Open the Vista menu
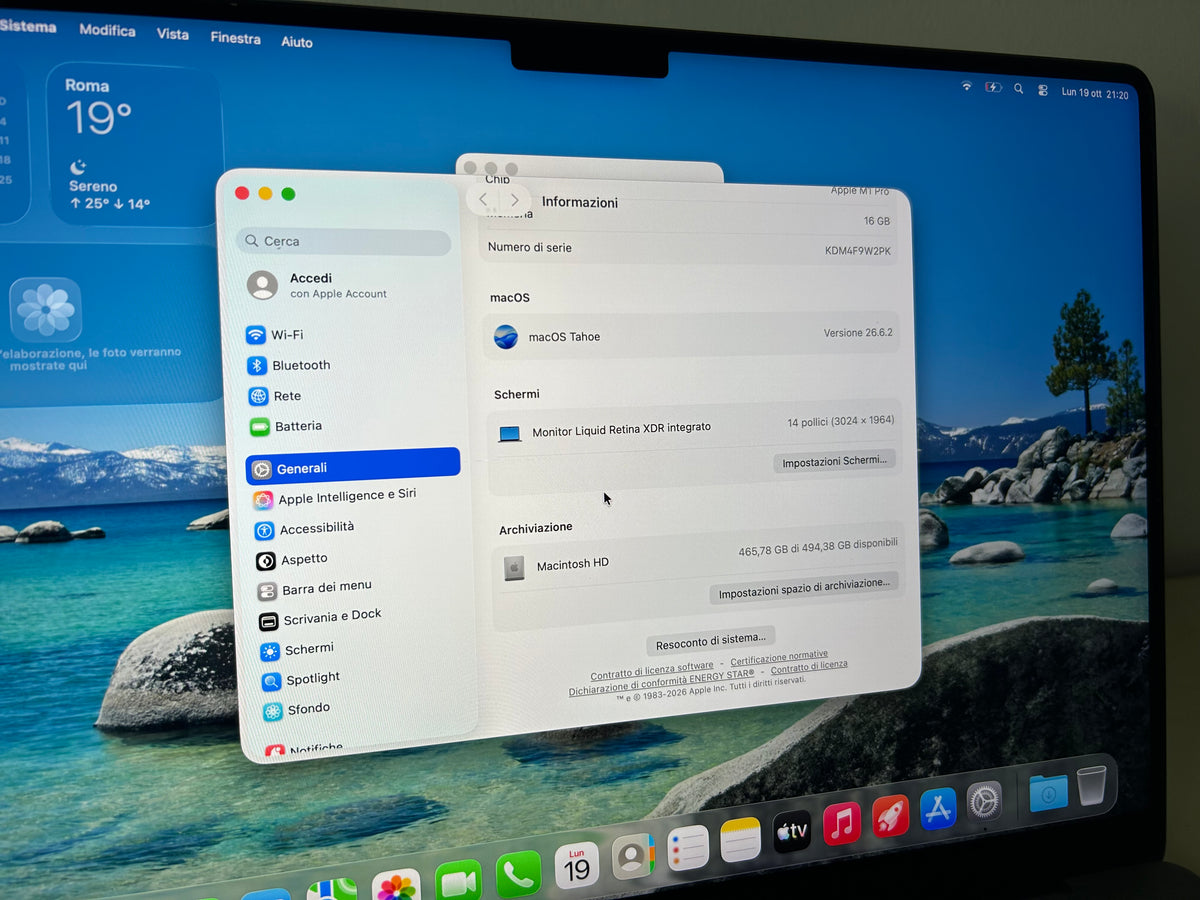Viewport: 1200px width, 900px height. [x=172, y=34]
